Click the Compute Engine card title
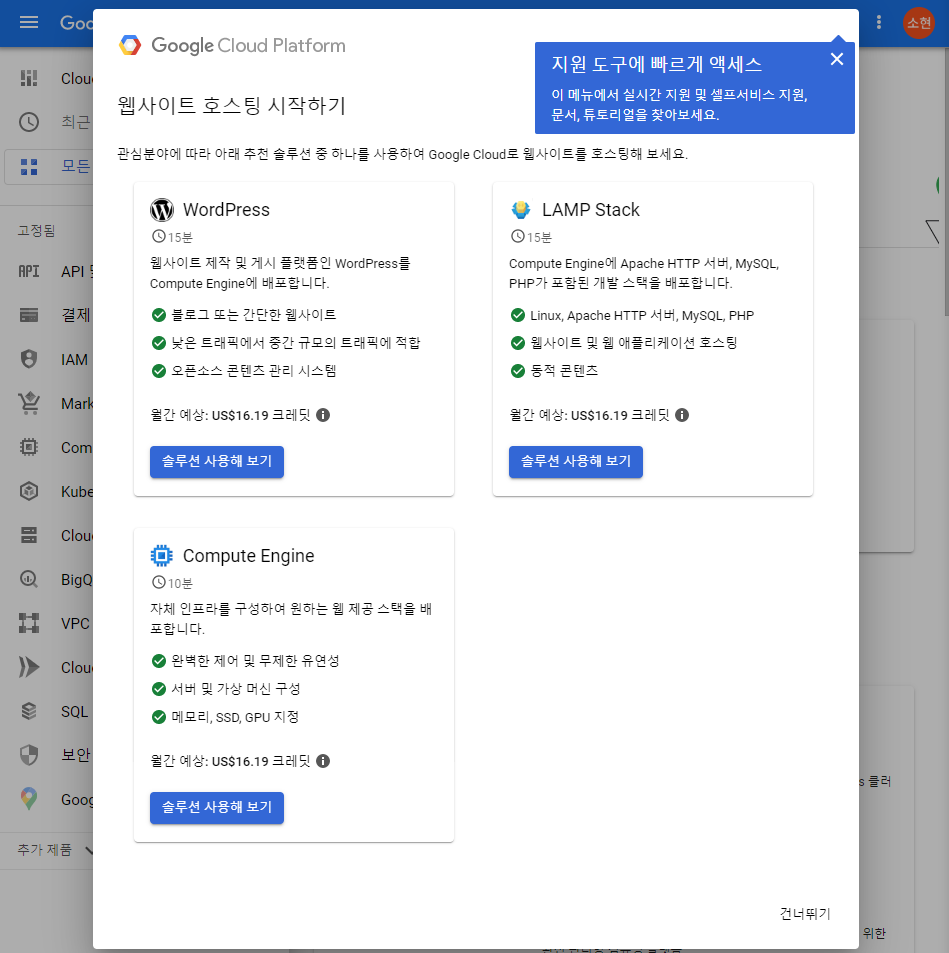This screenshot has width=949, height=953. pos(249,556)
